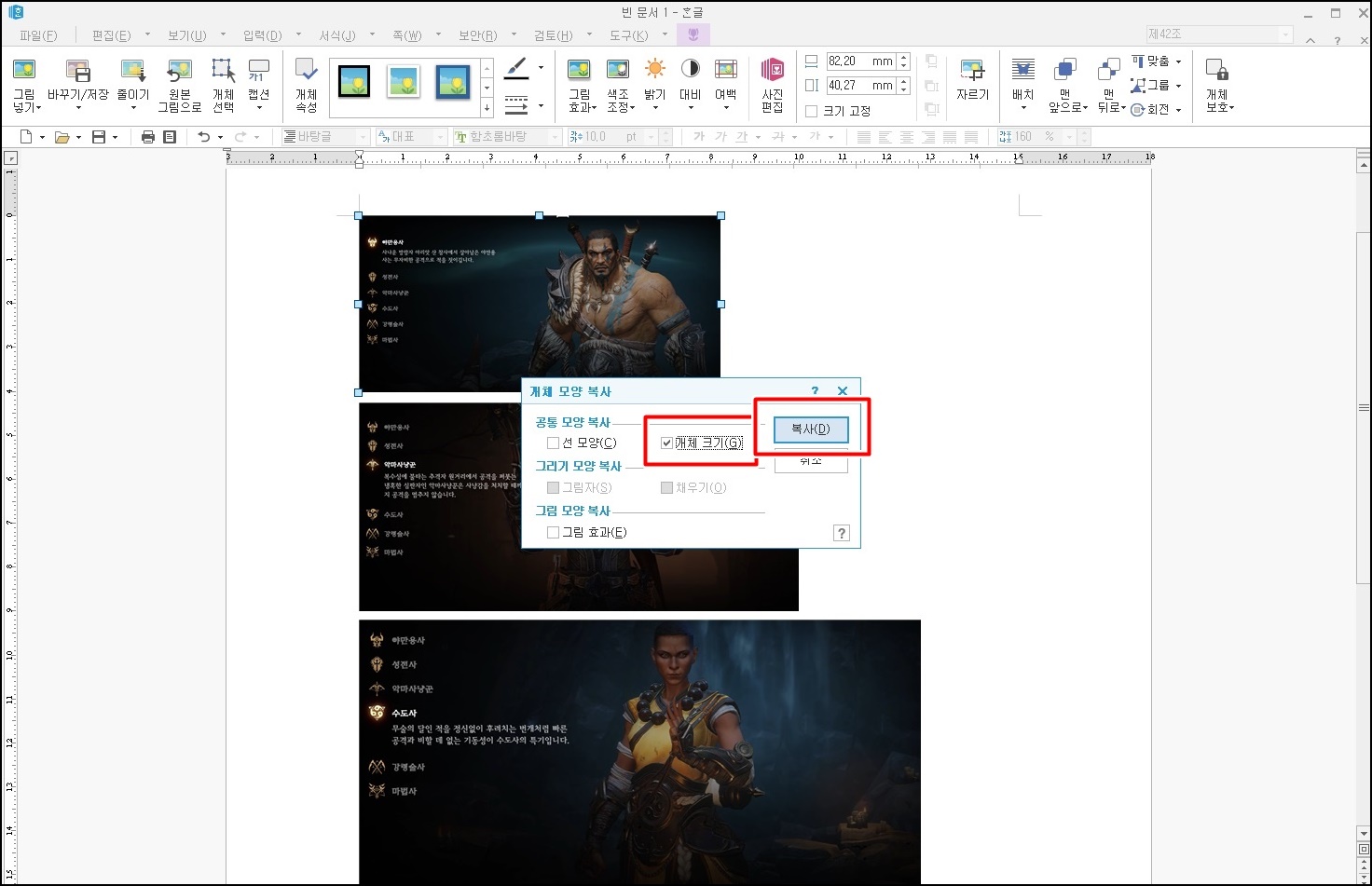Collapse the ribbon with the up chevron
This screenshot has width=1372, height=886.
coord(1311,40)
